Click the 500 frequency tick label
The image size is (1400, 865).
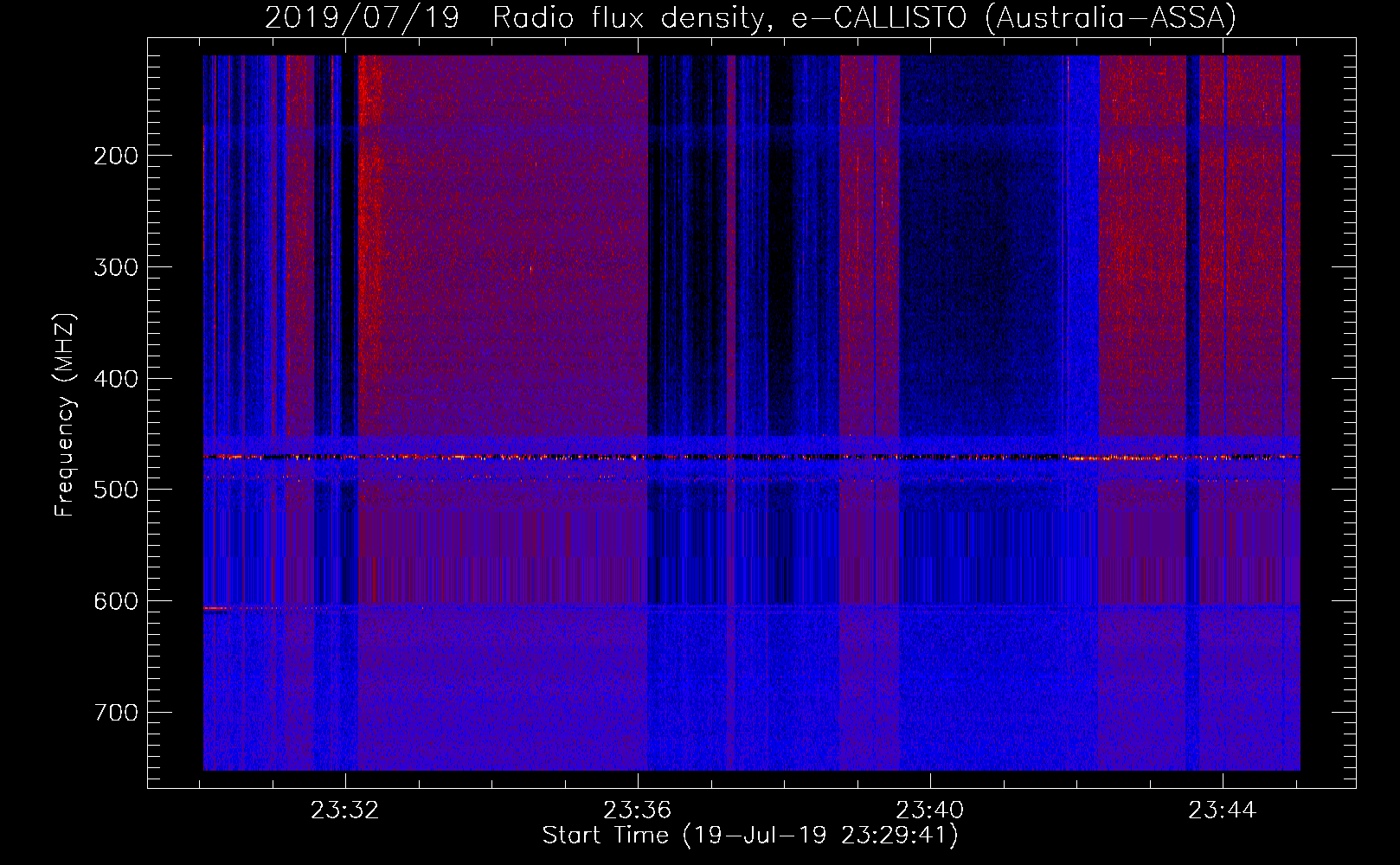[116, 490]
